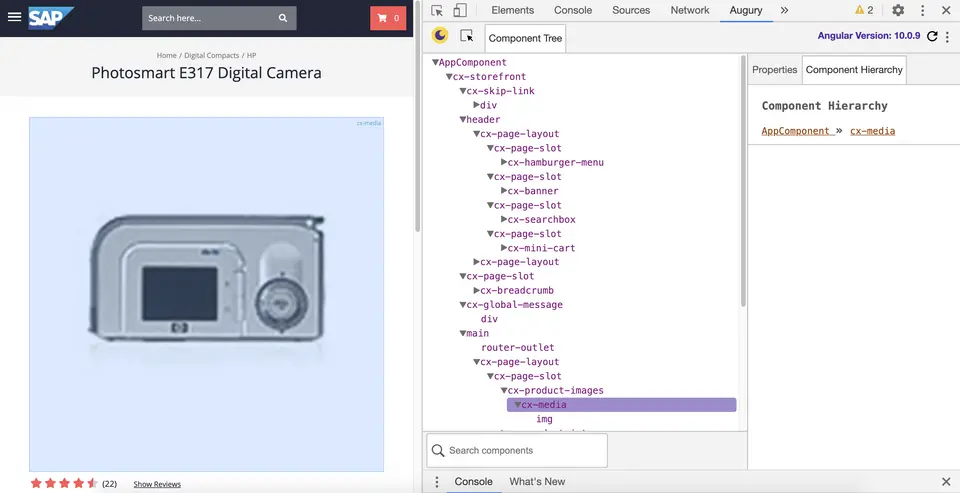Select the Component Hierarchy tab

point(854,70)
